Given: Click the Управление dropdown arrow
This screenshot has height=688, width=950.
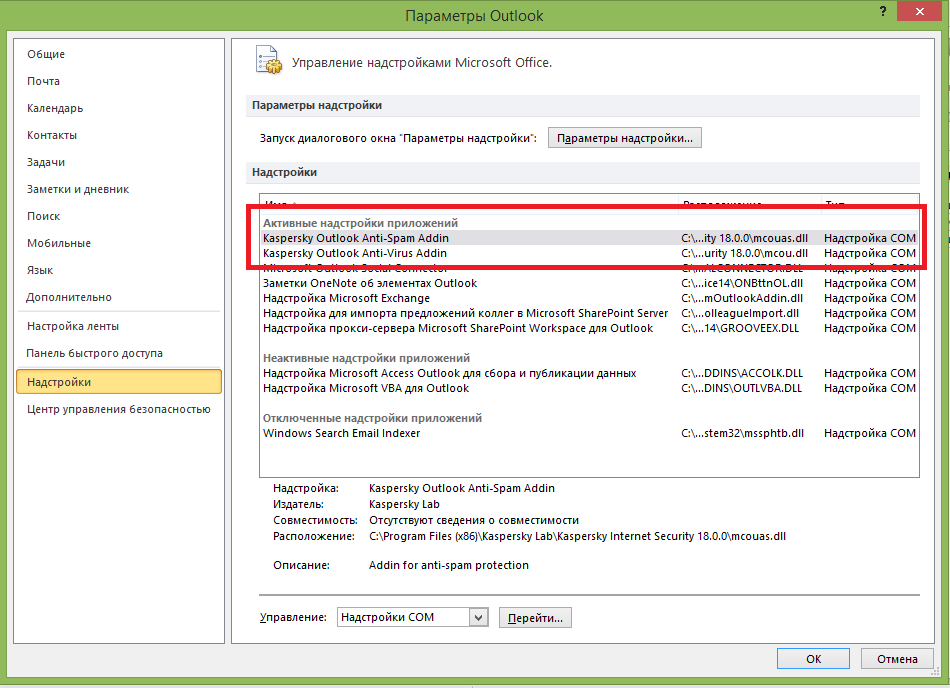Looking at the screenshot, I should (x=479, y=617).
